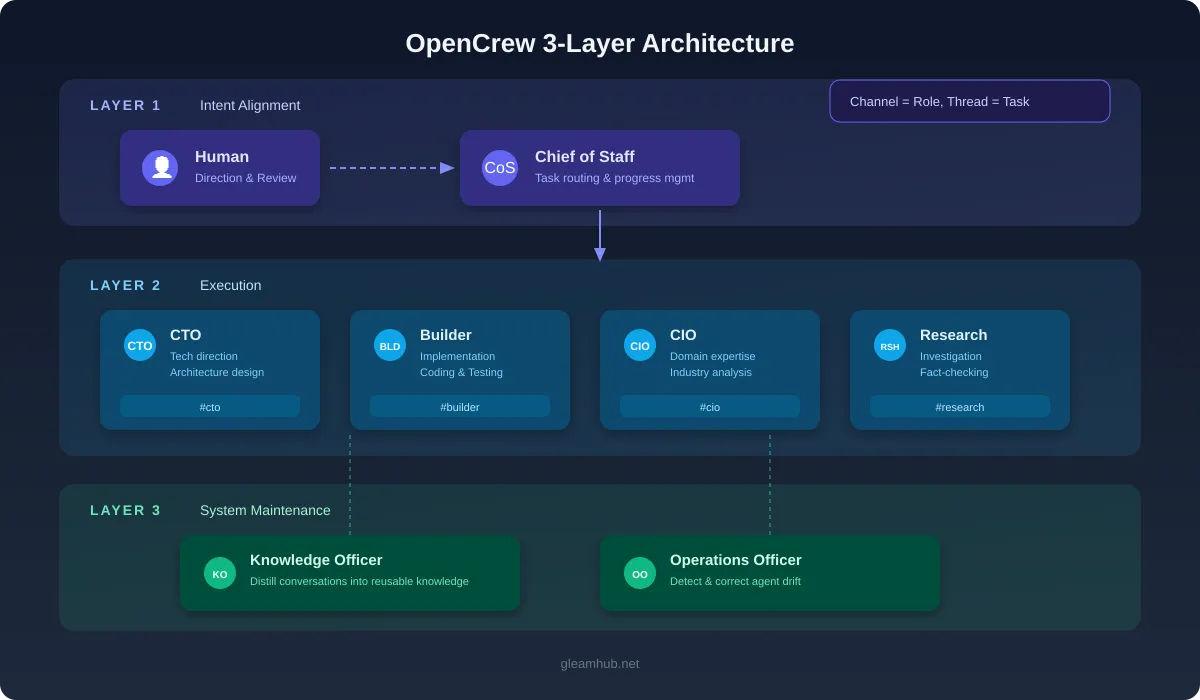Open the #builder channel pill
This screenshot has width=1200, height=700.
(460, 406)
